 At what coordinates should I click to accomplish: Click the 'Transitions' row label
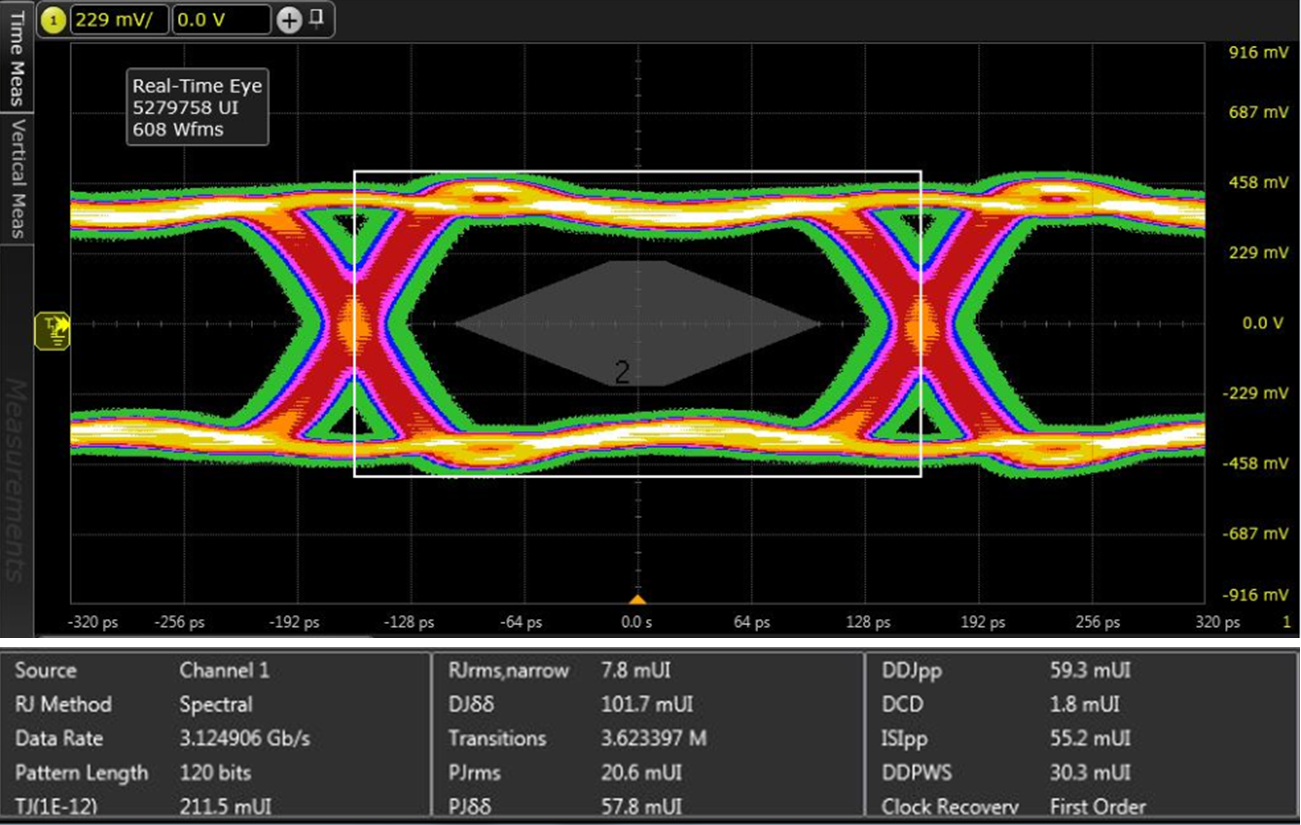click(497, 738)
